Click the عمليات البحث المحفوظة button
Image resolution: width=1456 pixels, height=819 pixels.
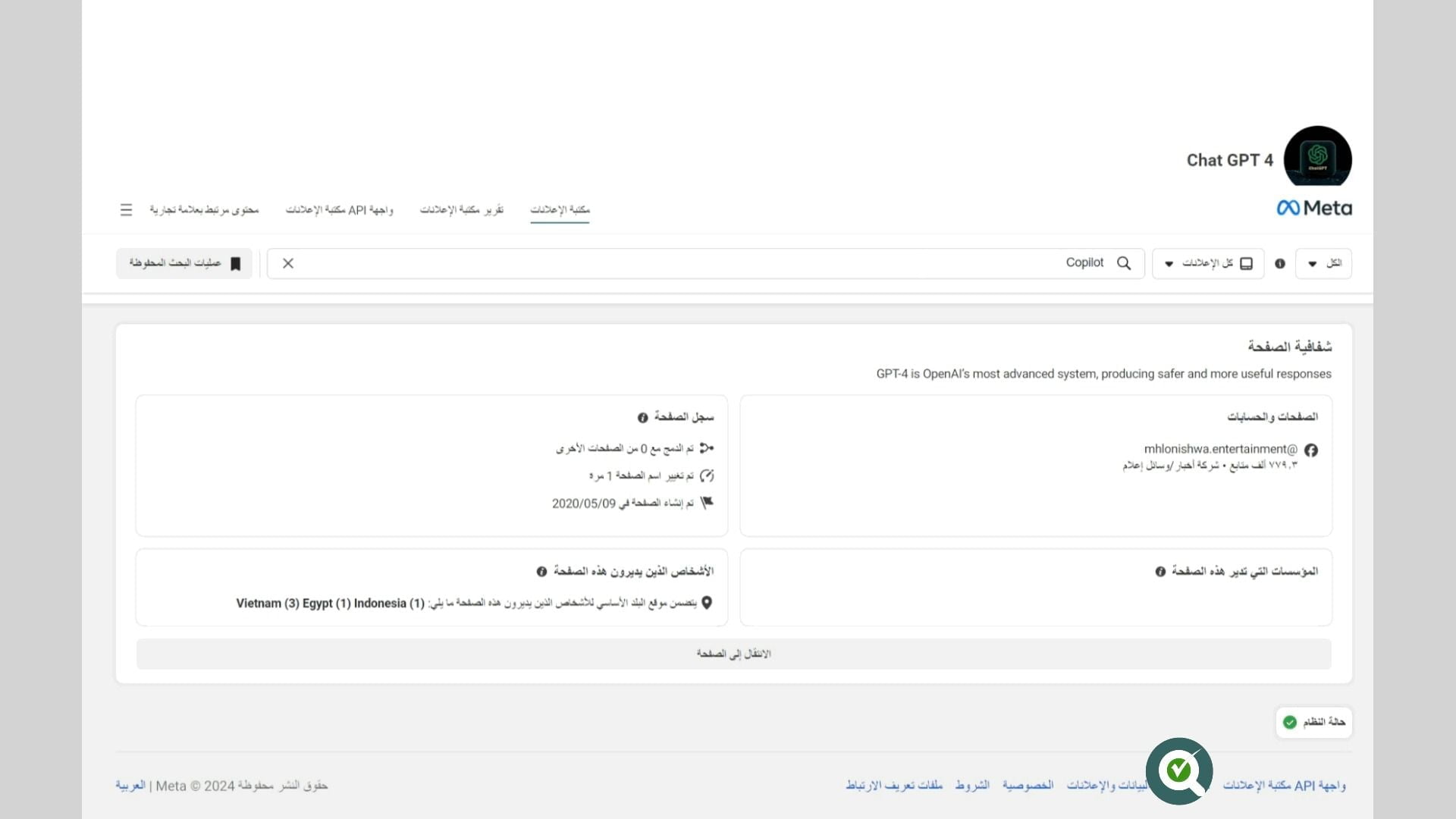184,263
